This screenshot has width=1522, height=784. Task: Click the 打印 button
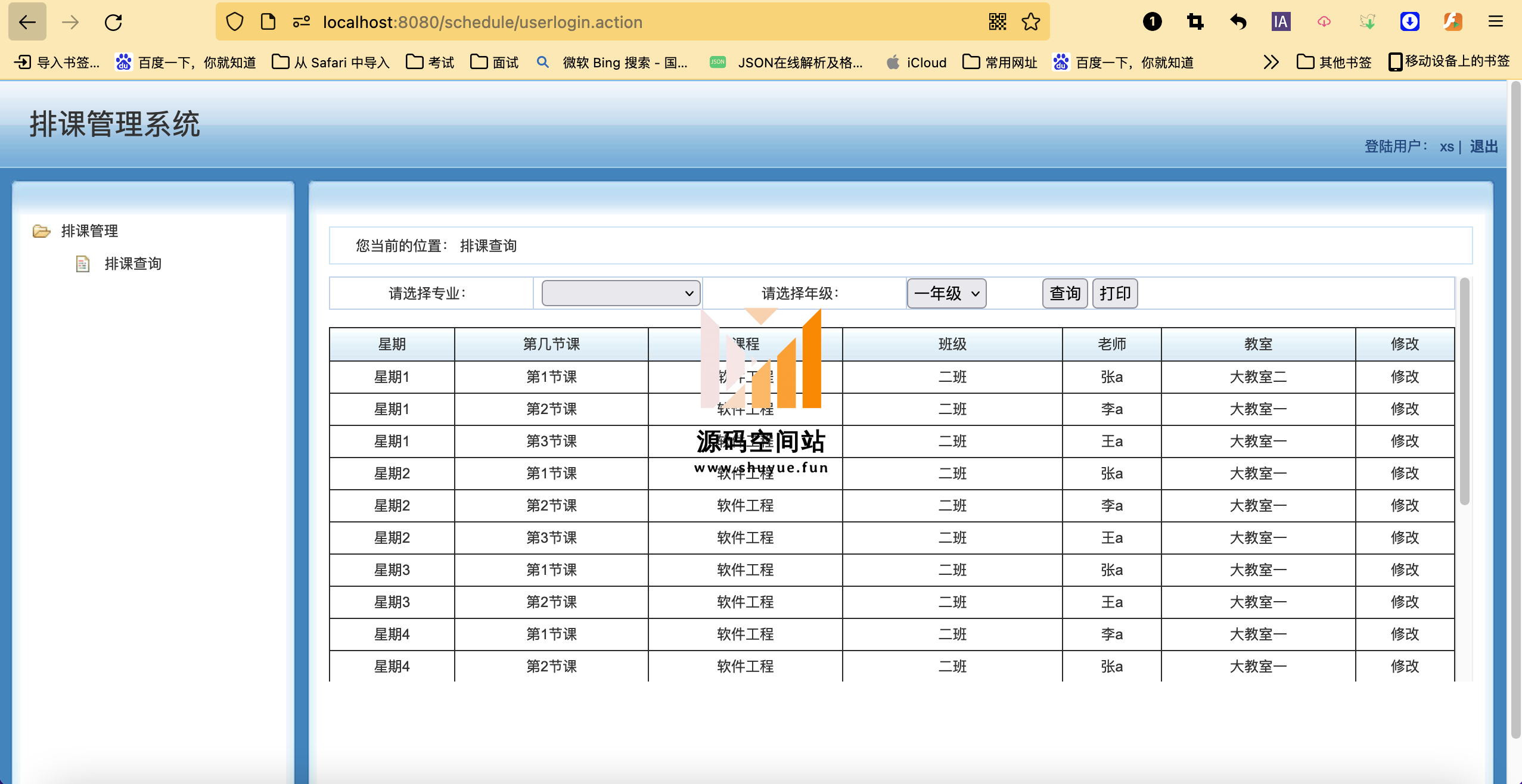click(1115, 293)
